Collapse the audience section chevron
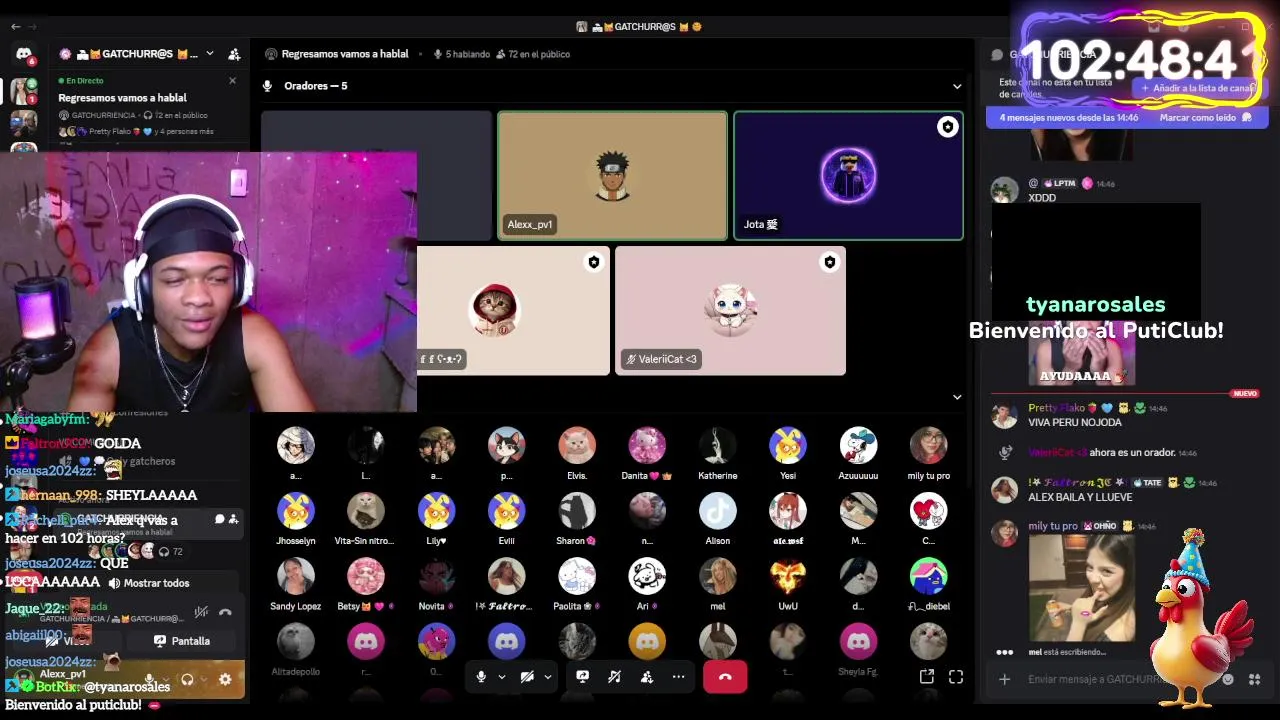This screenshot has height=720, width=1280. tap(957, 396)
